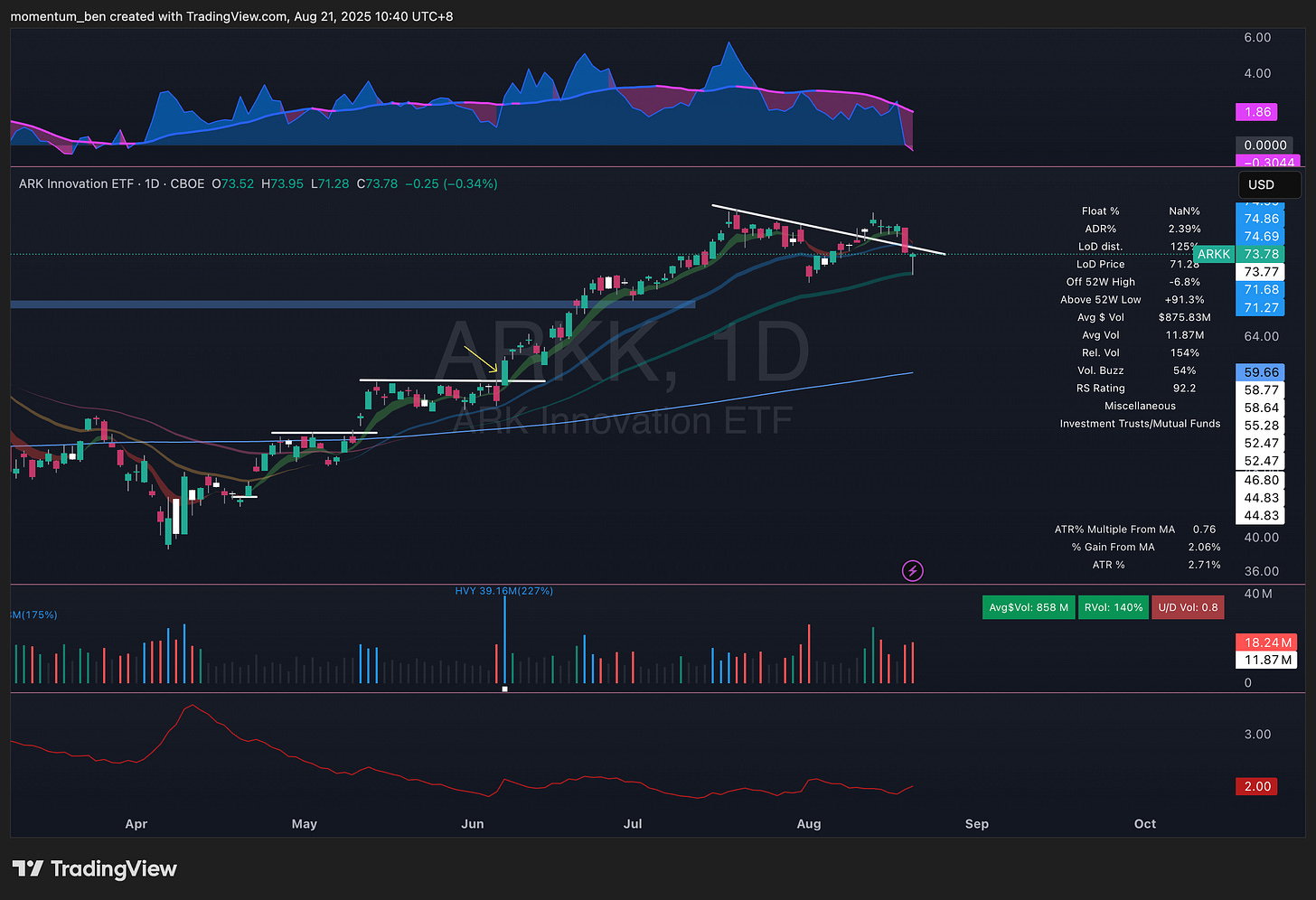Click the Sep label on time axis
The height and width of the screenshot is (900, 1316).
[x=977, y=824]
